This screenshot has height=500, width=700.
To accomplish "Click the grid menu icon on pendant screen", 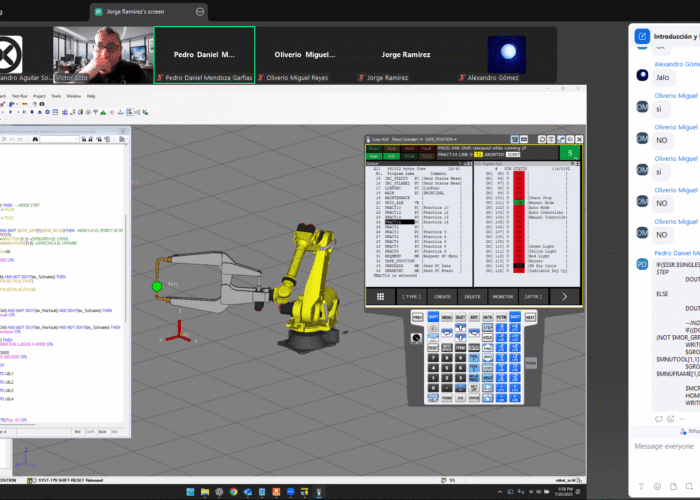I will coord(380,297).
